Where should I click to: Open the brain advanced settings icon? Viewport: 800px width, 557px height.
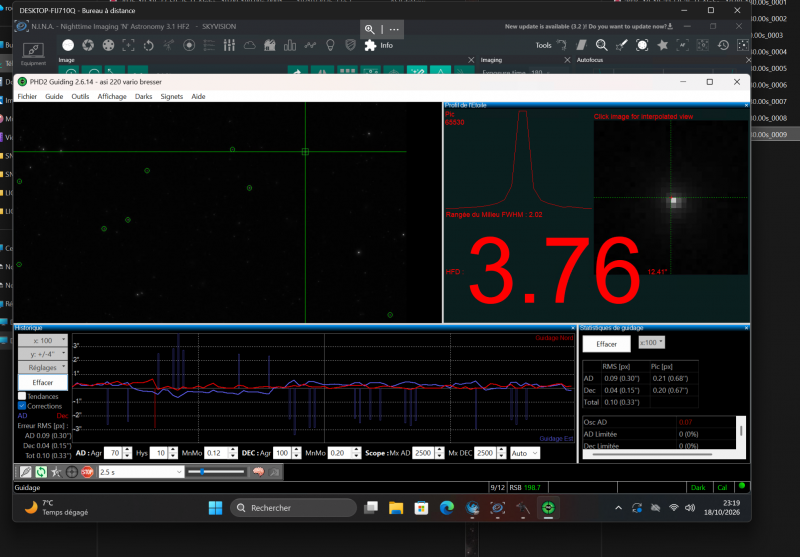[x=258, y=472]
